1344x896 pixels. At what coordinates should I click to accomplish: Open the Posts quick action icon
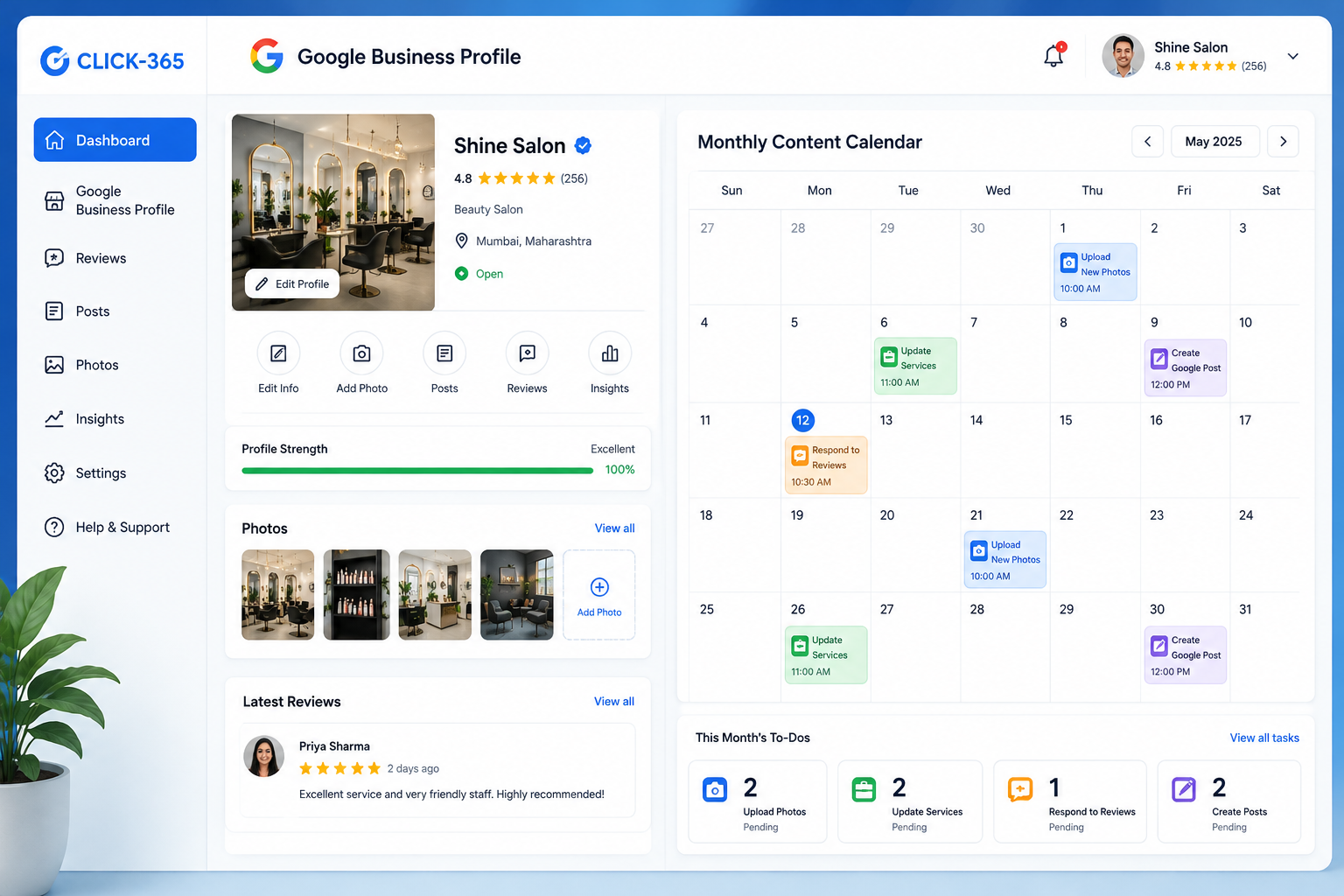click(x=444, y=353)
